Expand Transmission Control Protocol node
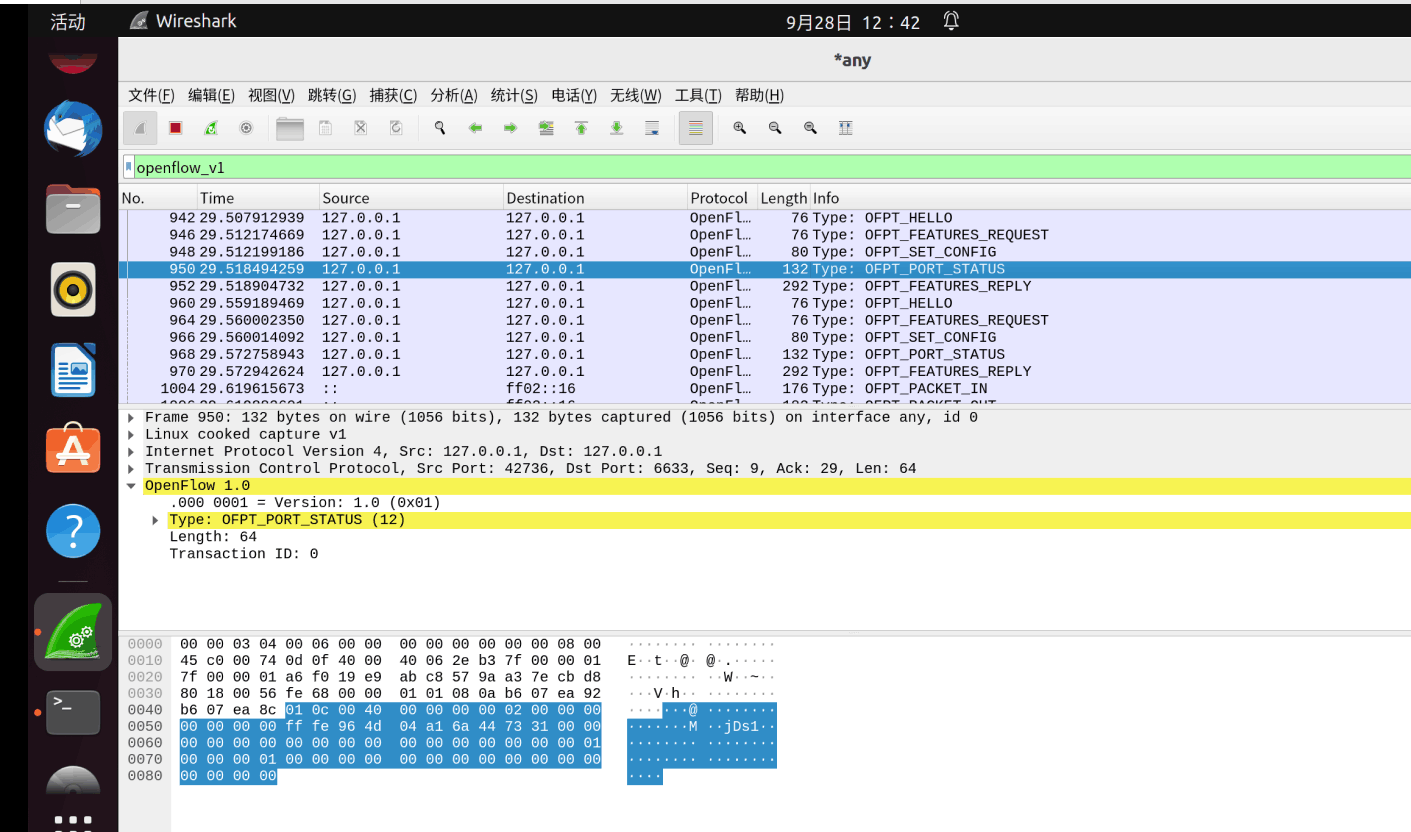 131,468
